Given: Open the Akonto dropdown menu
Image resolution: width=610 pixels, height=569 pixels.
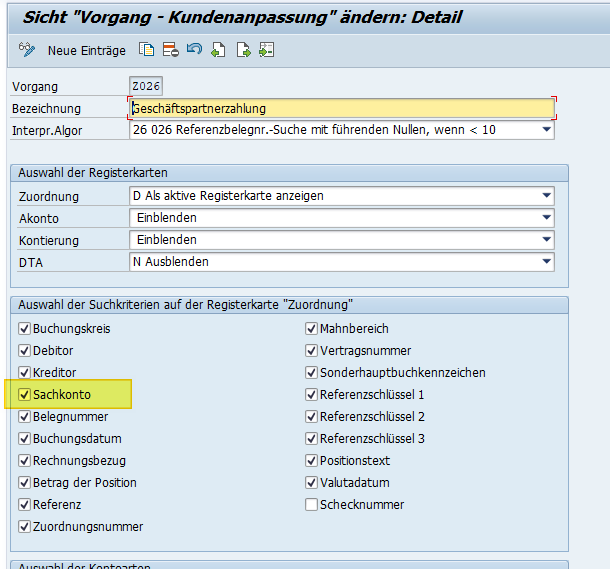Looking at the screenshot, I should (546, 218).
